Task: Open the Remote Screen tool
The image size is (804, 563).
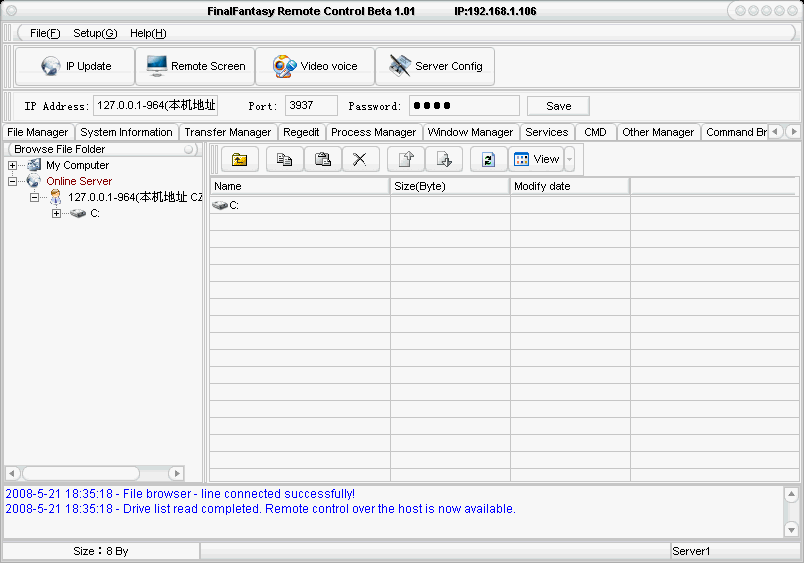Action: click(x=196, y=66)
